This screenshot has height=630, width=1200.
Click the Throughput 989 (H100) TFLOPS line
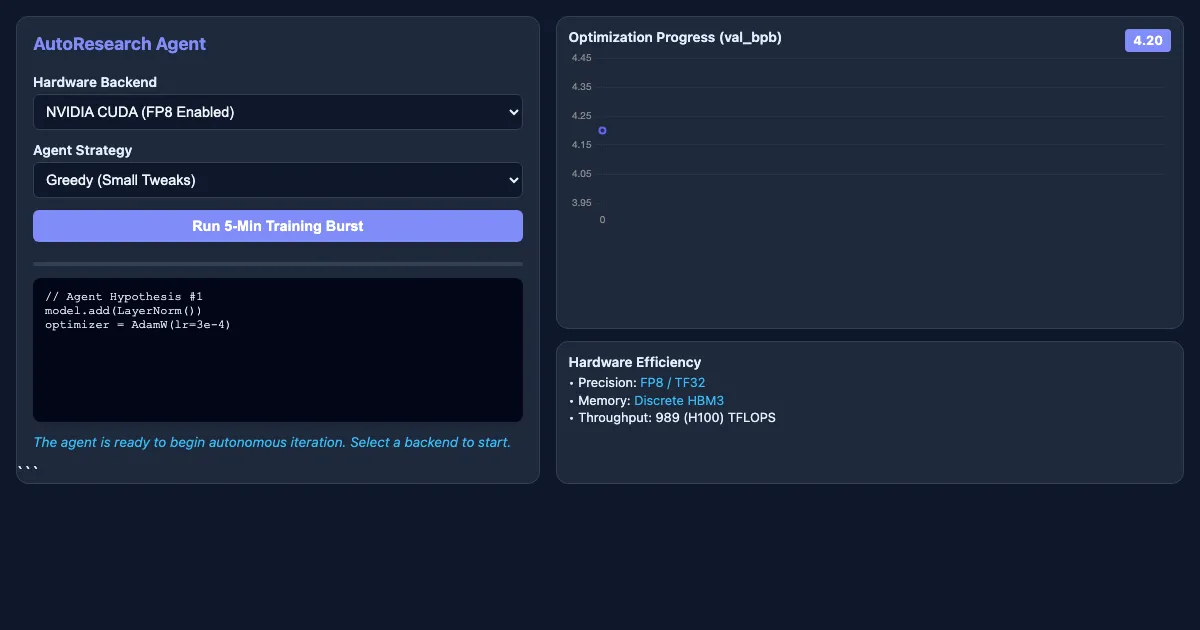coord(672,418)
